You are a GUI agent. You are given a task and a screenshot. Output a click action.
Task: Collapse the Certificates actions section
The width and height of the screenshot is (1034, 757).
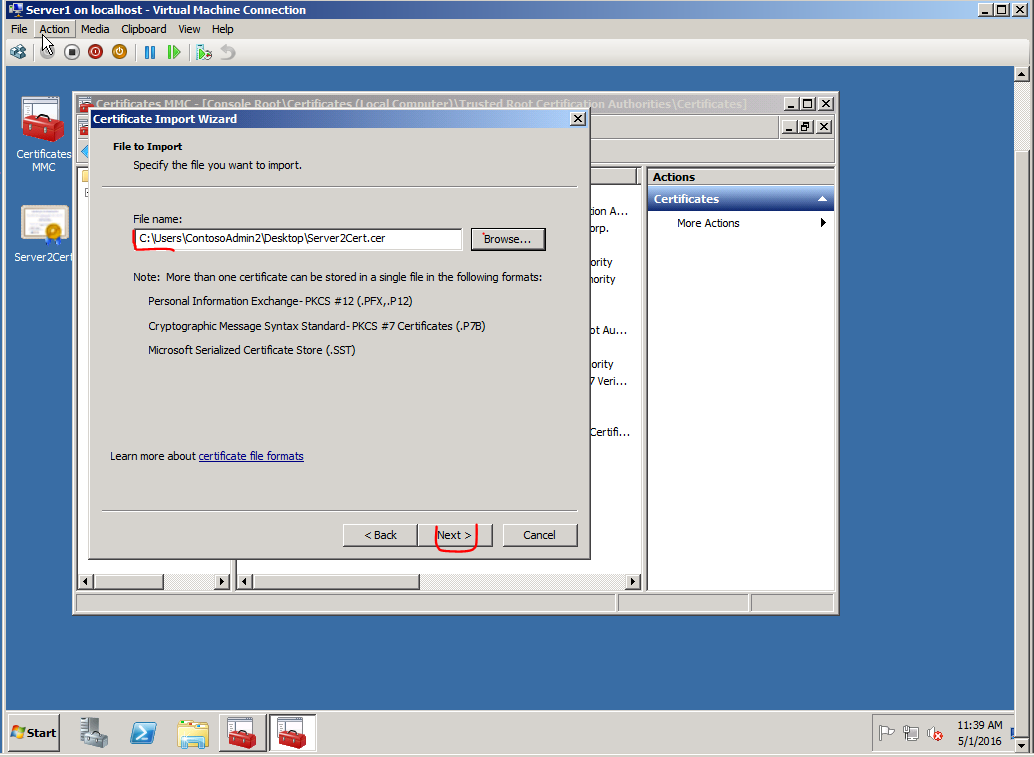[822, 199]
